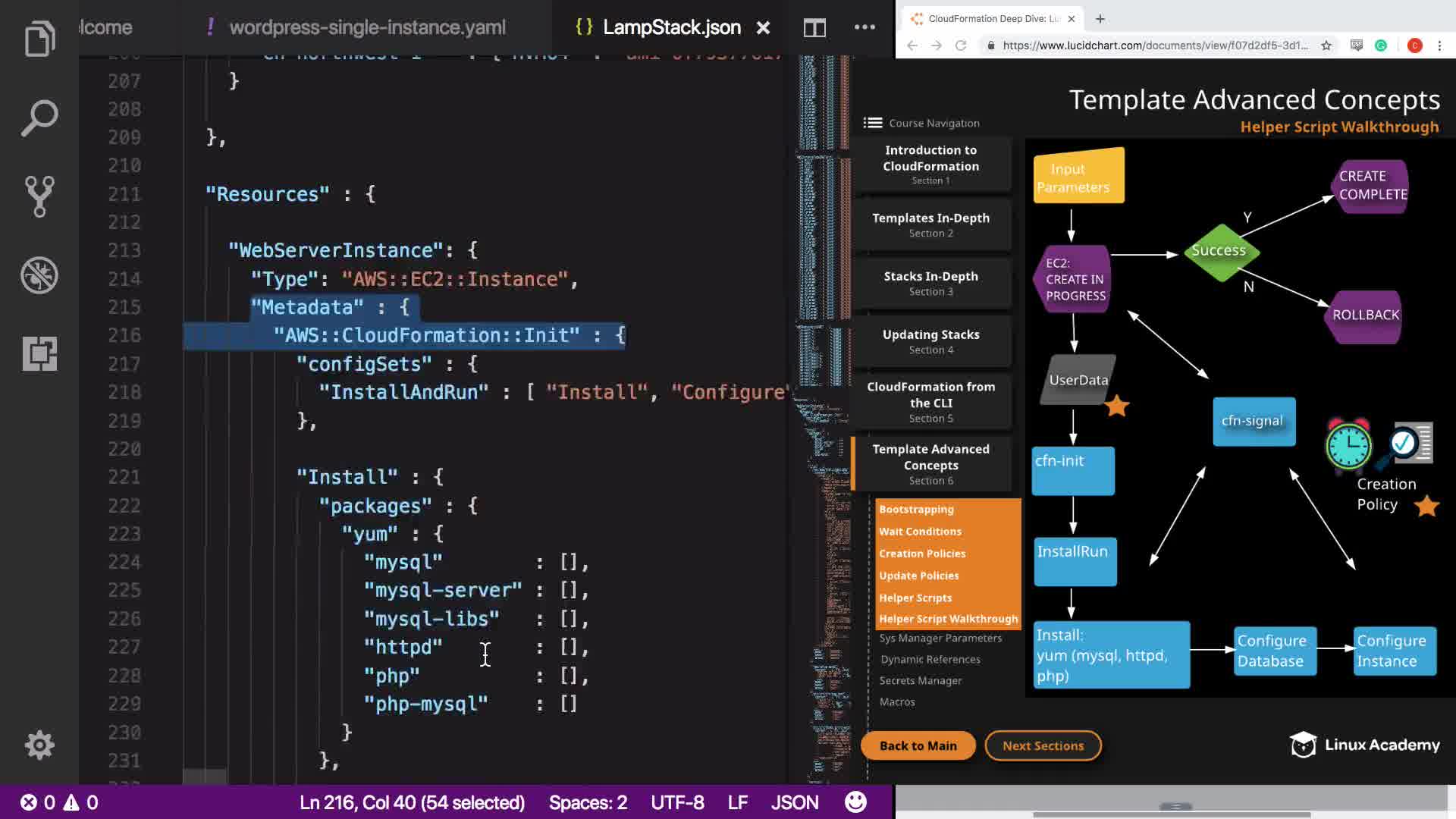
Task: Open the Manage gear icon
Action: (39, 745)
